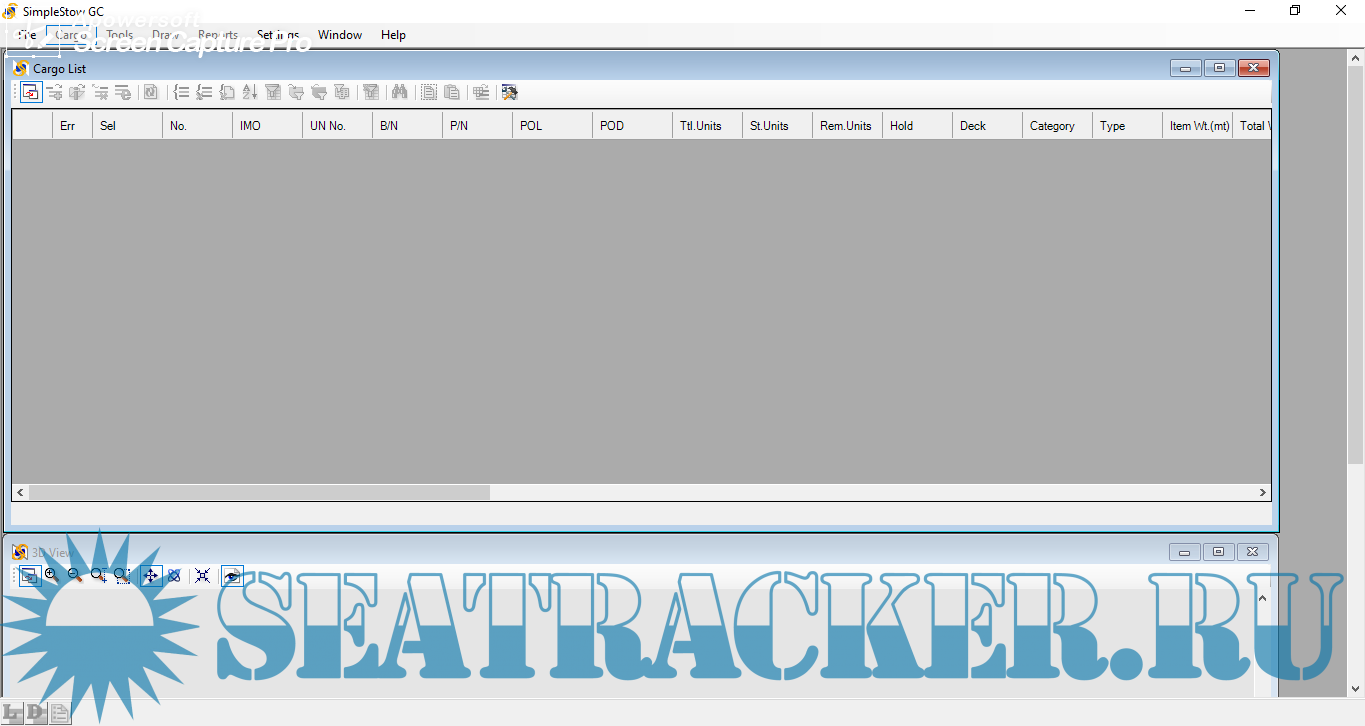Click the fit-to-view arrows icon in 3D View
Screen dimensions: 1365x726
pos(202,575)
